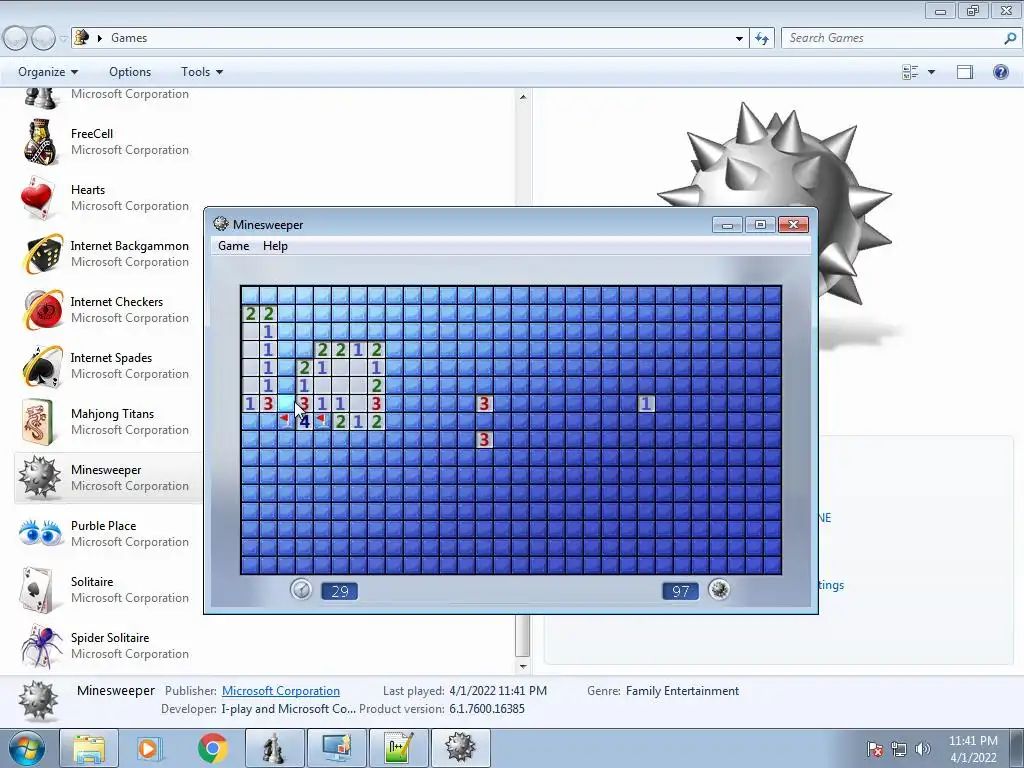The width and height of the screenshot is (1024, 768).
Task: Click the timer clock icon in Minesweeper
Action: pos(301,590)
